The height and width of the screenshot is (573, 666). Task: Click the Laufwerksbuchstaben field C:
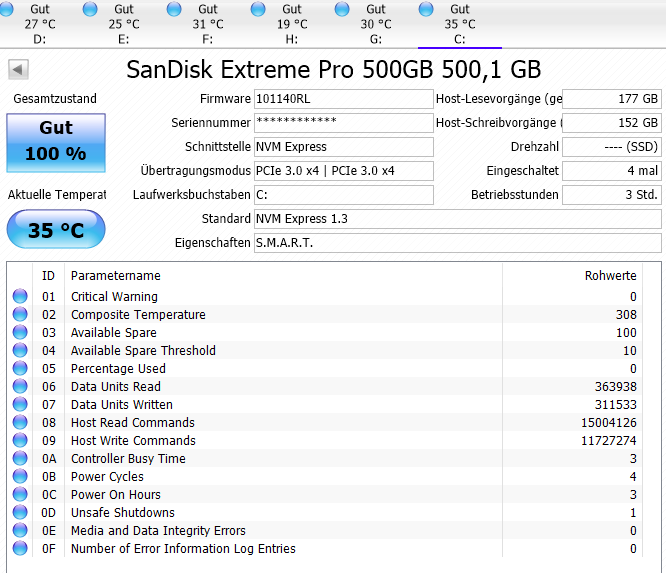344,195
